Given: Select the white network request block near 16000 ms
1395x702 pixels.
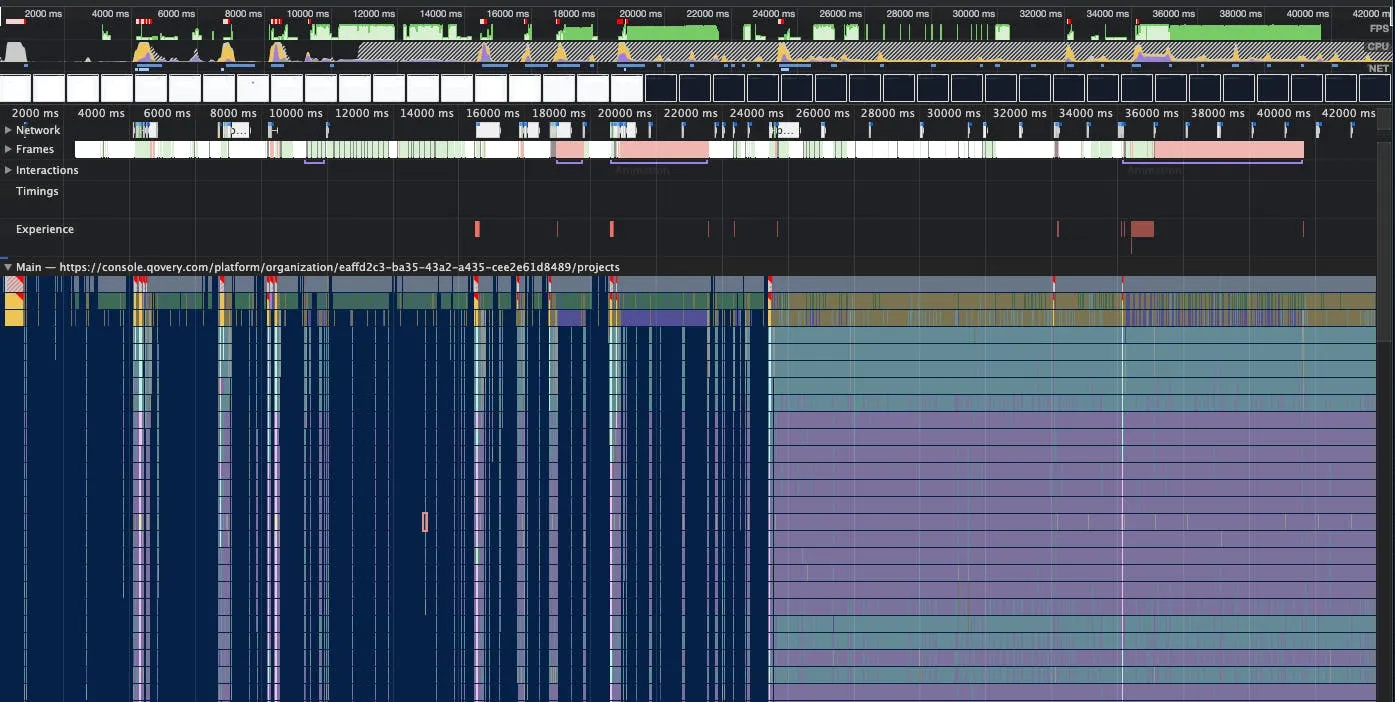Looking at the screenshot, I should (488, 130).
